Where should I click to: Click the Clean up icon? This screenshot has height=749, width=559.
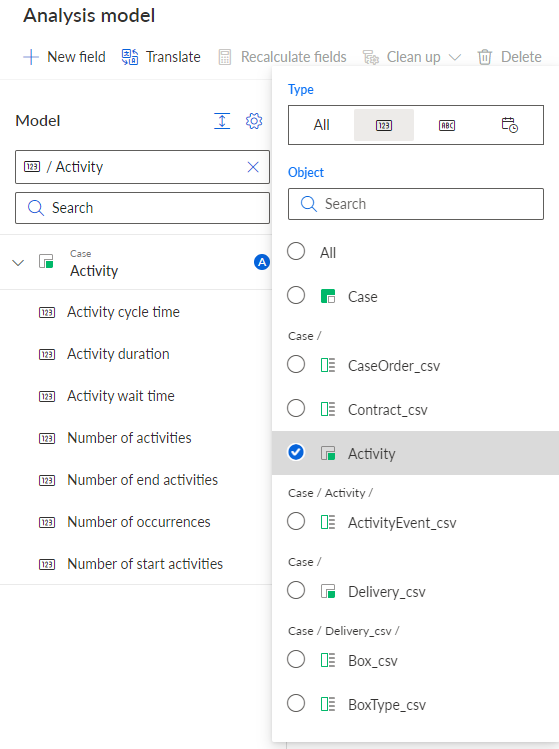pos(371,57)
